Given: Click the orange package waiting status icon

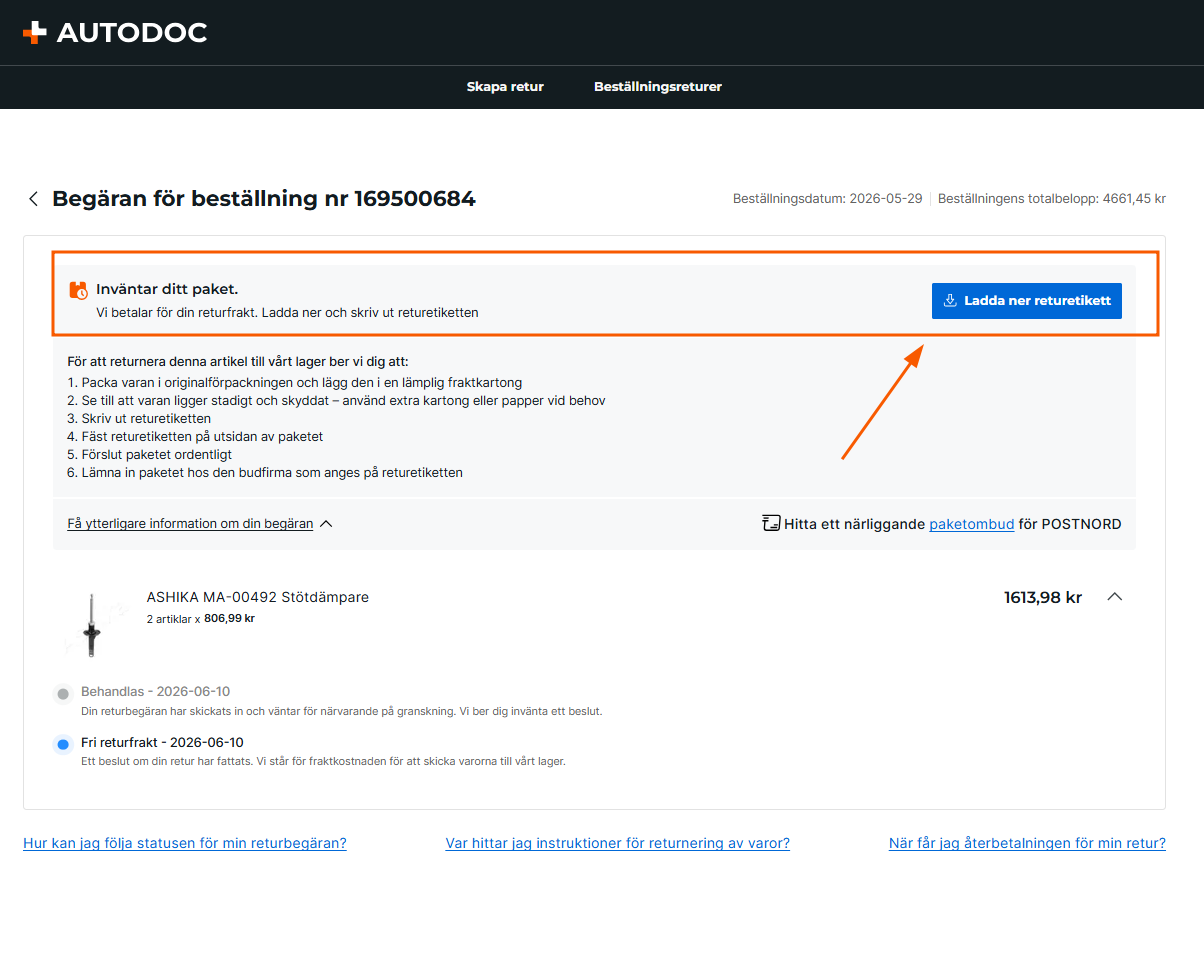Looking at the screenshot, I should point(78,290).
